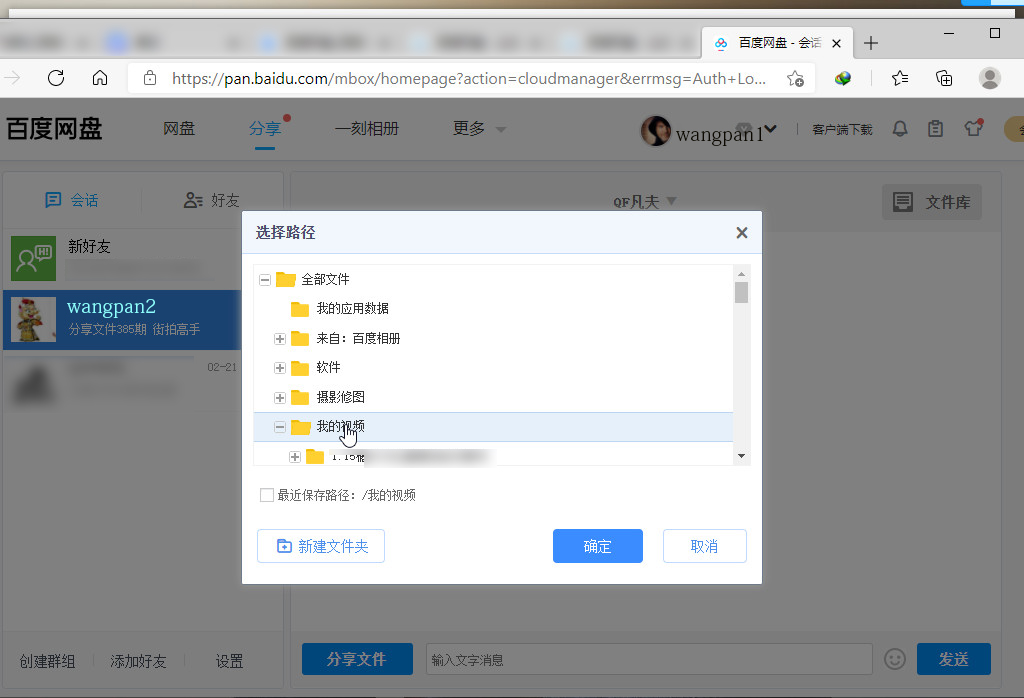Expand the 软件 folder in the tree

(x=280, y=367)
